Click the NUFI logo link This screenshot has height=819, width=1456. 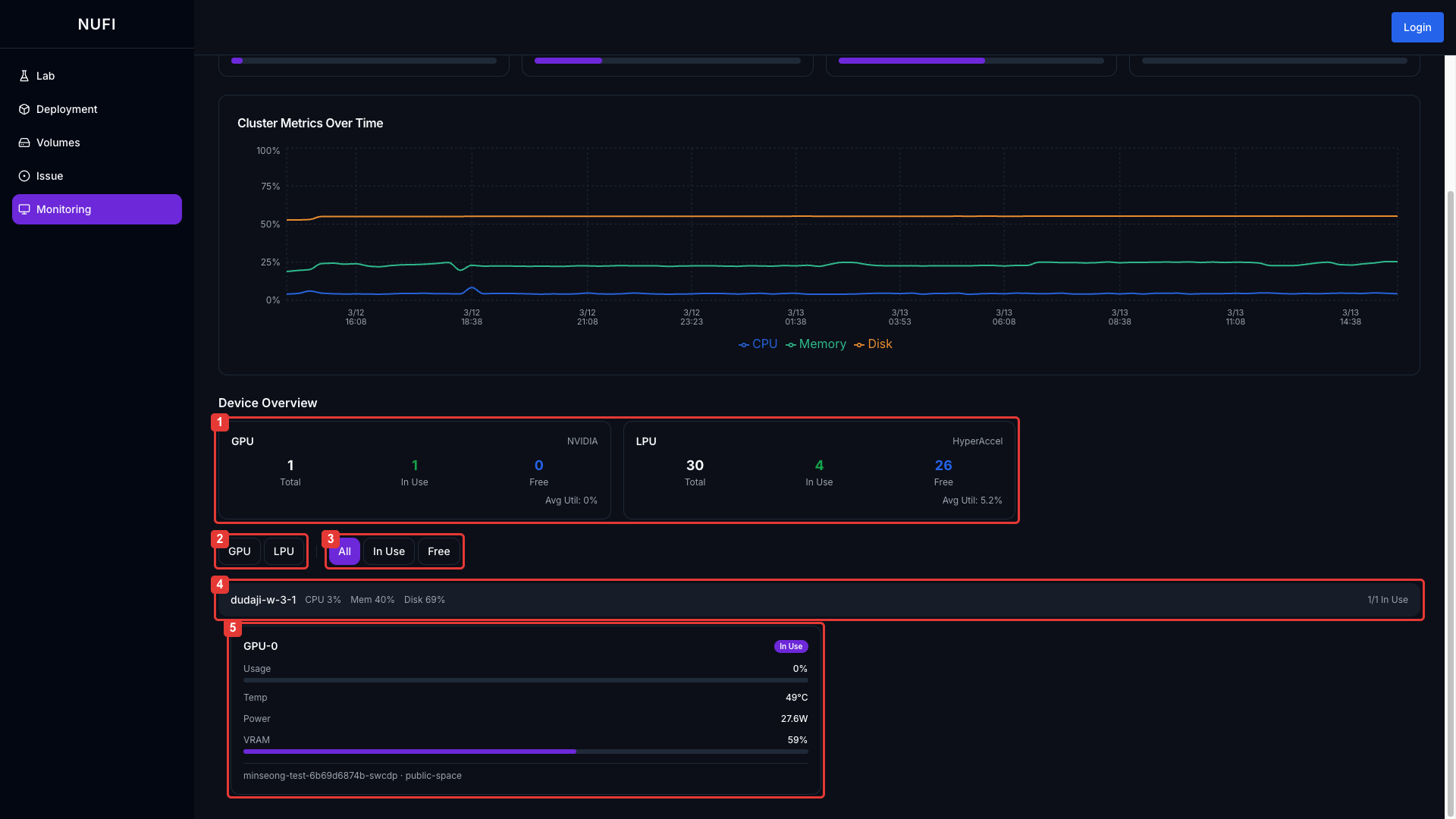(97, 24)
